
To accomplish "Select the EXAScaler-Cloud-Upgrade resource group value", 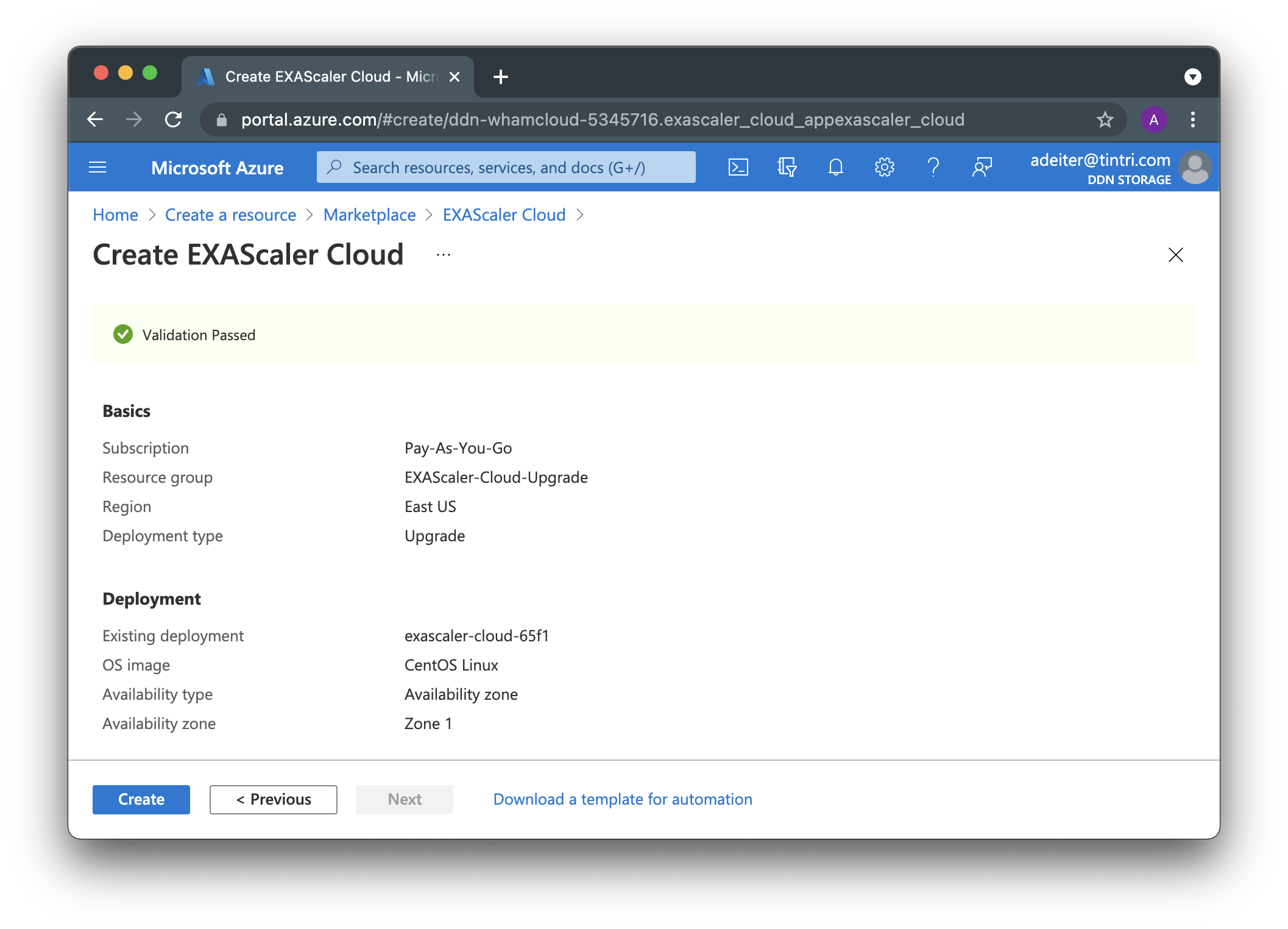I will click(x=496, y=477).
